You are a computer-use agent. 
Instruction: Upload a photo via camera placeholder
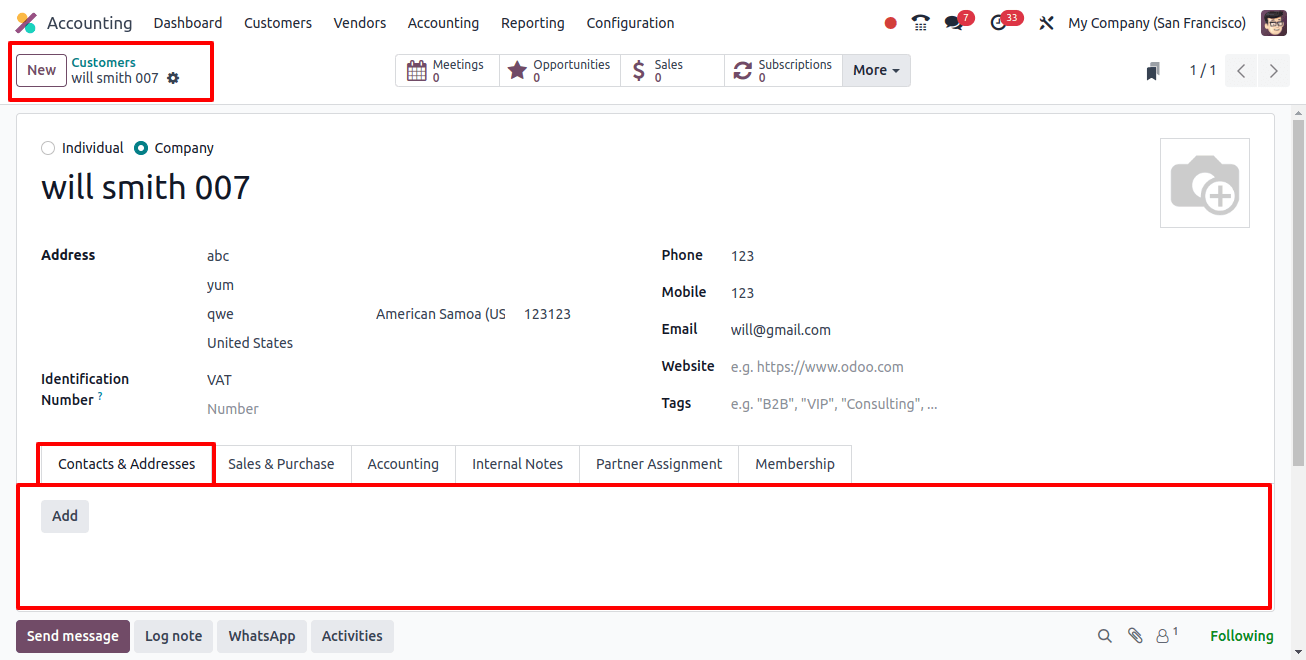(1204, 183)
